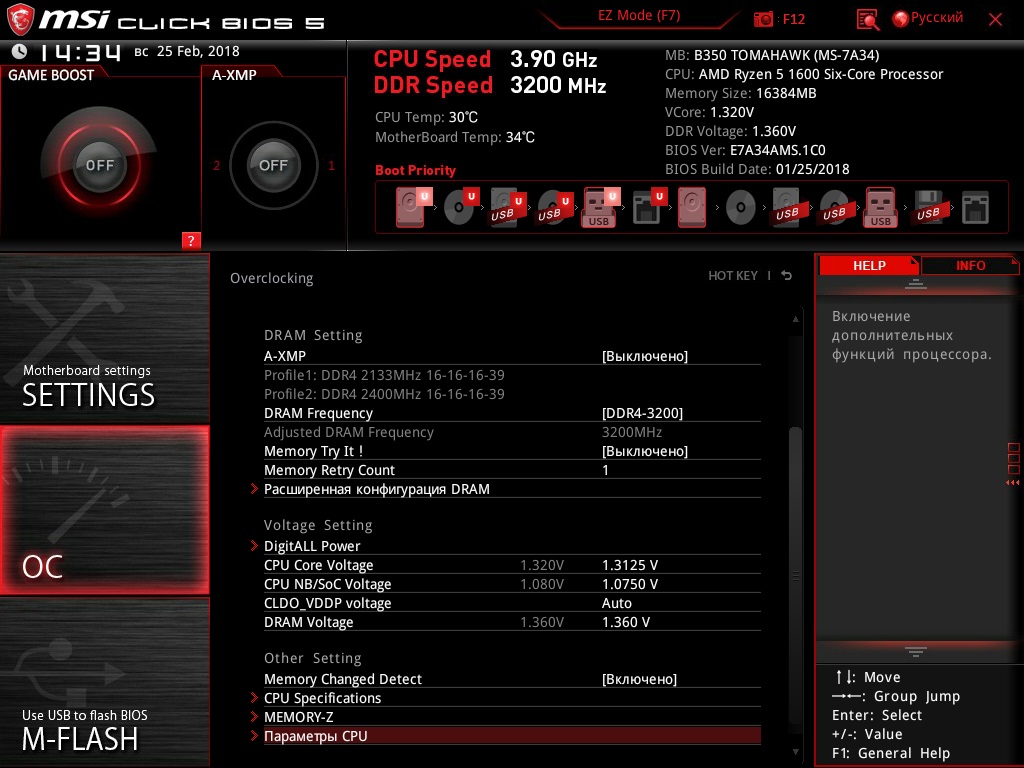Click the F12 screenshot label
This screenshot has height=768, width=1024.
tap(793, 19)
